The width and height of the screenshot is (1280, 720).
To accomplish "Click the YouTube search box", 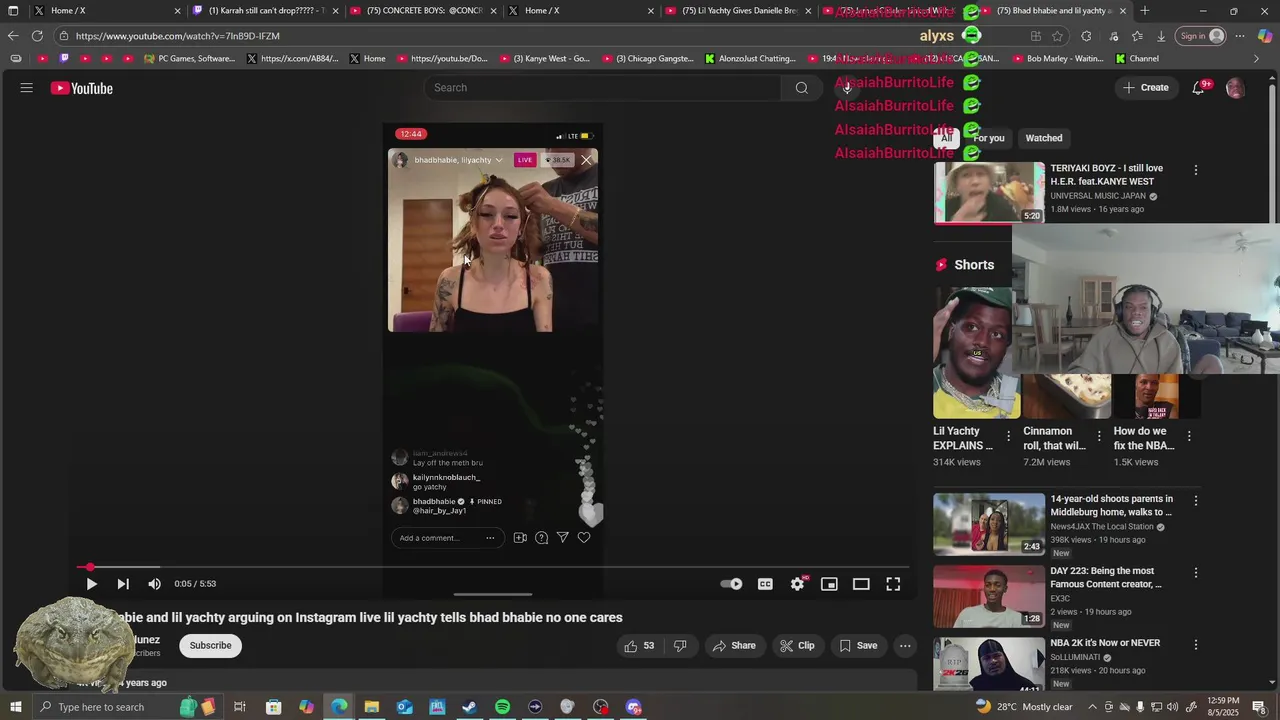I will [x=603, y=88].
